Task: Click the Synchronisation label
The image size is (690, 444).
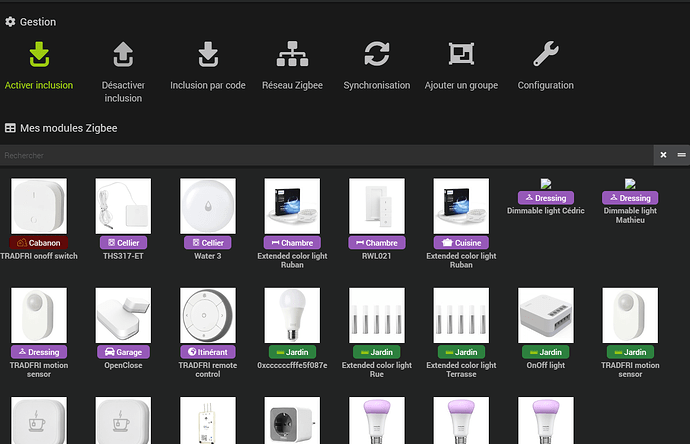Action: [x=377, y=85]
